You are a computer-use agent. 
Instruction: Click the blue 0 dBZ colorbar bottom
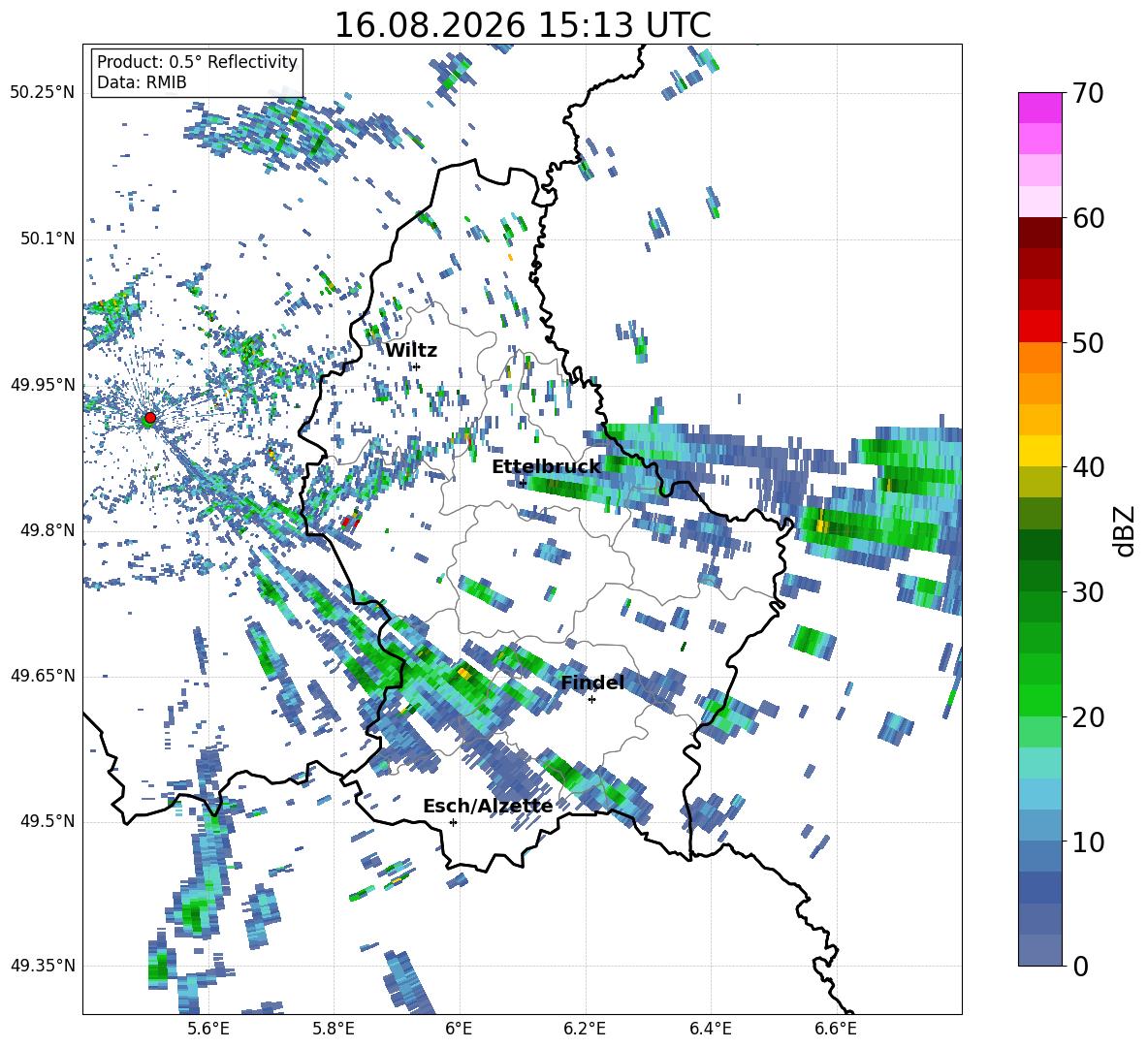(x=1039, y=950)
